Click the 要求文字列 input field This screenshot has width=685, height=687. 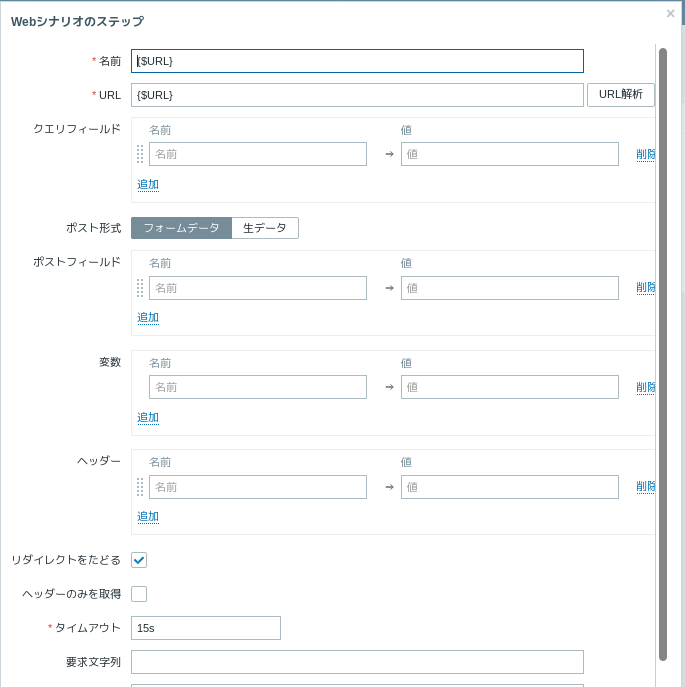click(x=357, y=662)
